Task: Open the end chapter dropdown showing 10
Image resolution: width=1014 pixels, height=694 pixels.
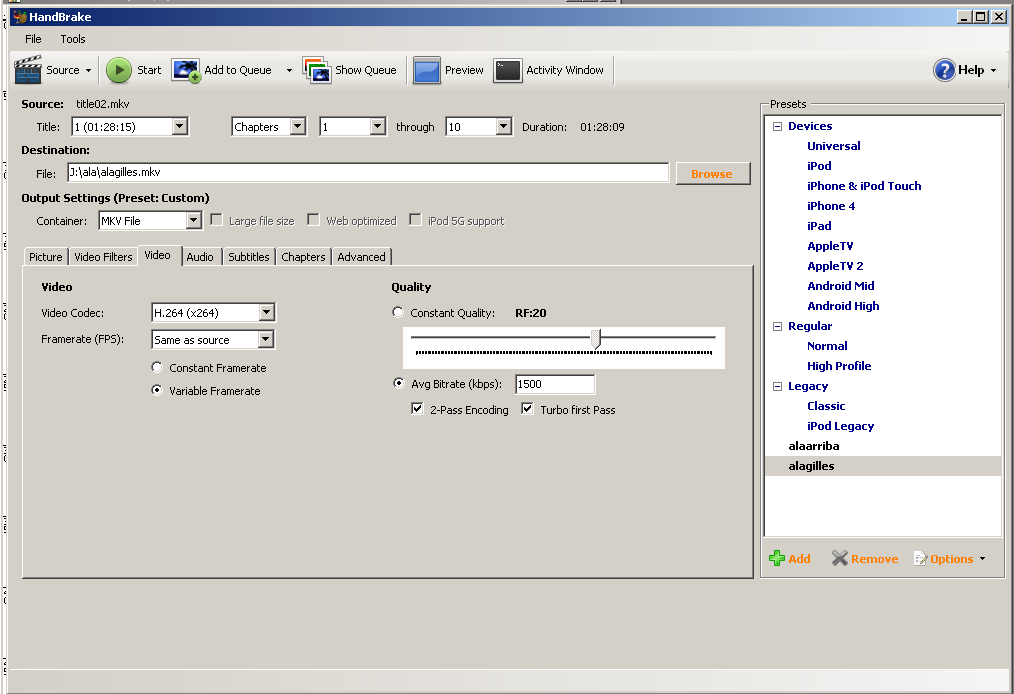Action: (x=504, y=127)
